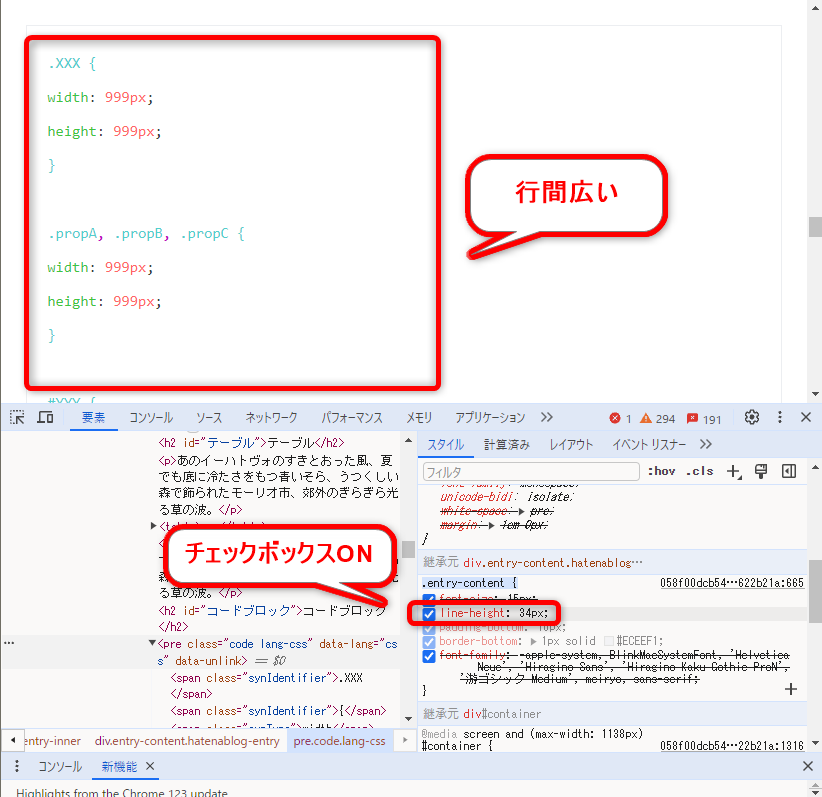Collapse the pre.code.lang-css DOM node

point(152,643)
